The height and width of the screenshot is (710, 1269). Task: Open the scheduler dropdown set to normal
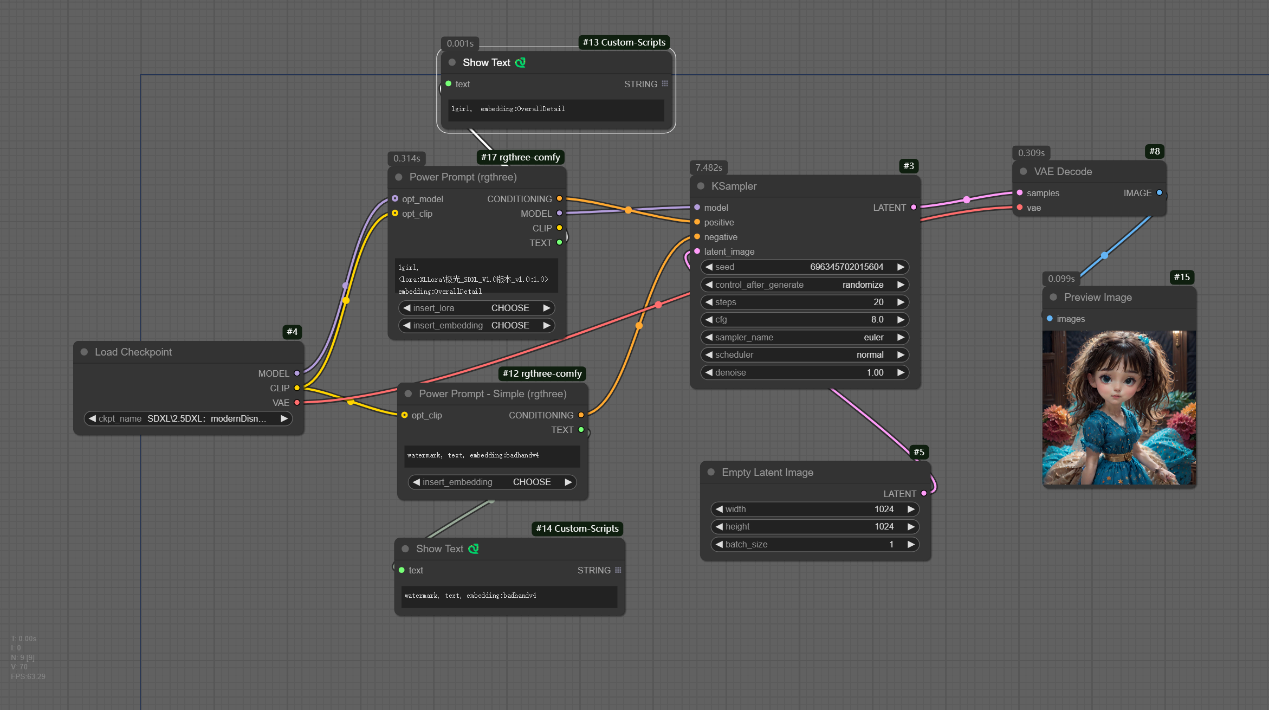[x=804, y=355]
